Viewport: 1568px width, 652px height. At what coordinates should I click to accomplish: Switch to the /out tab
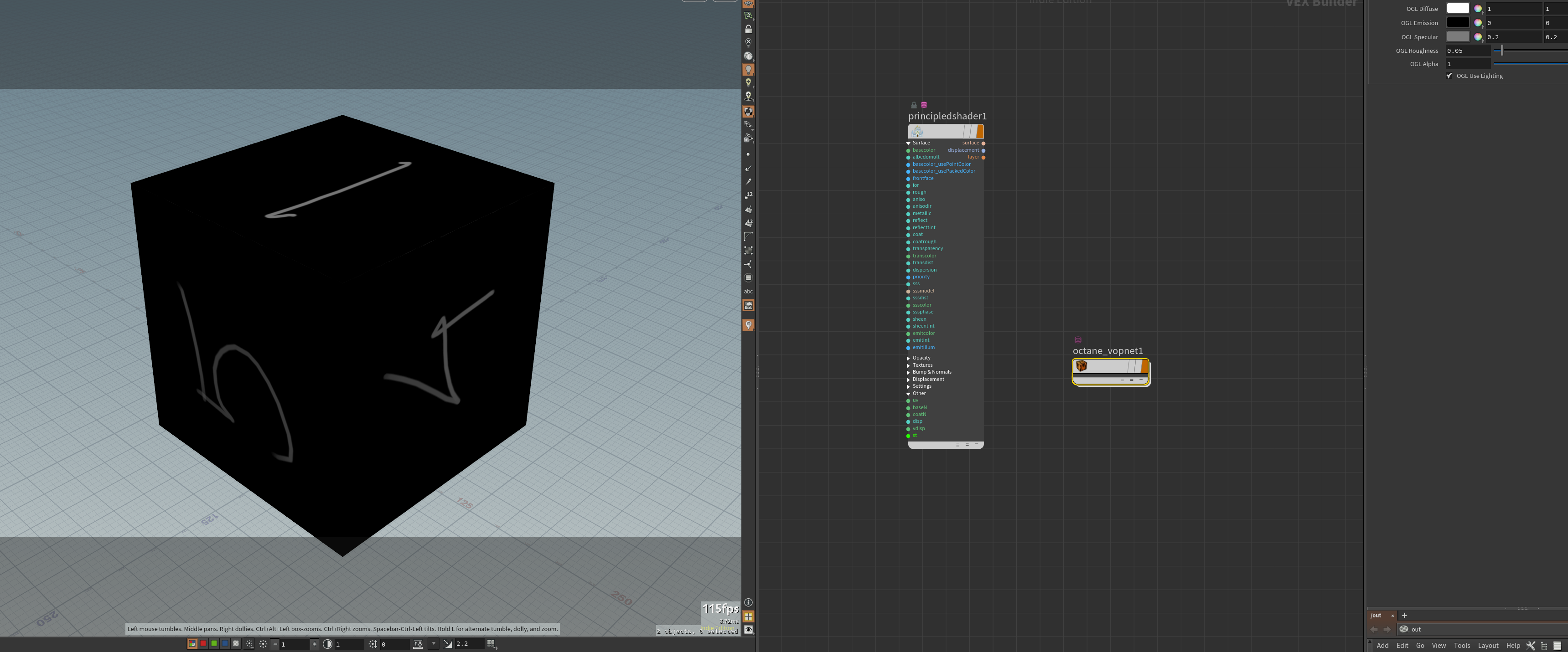(x=1376, y=615)
